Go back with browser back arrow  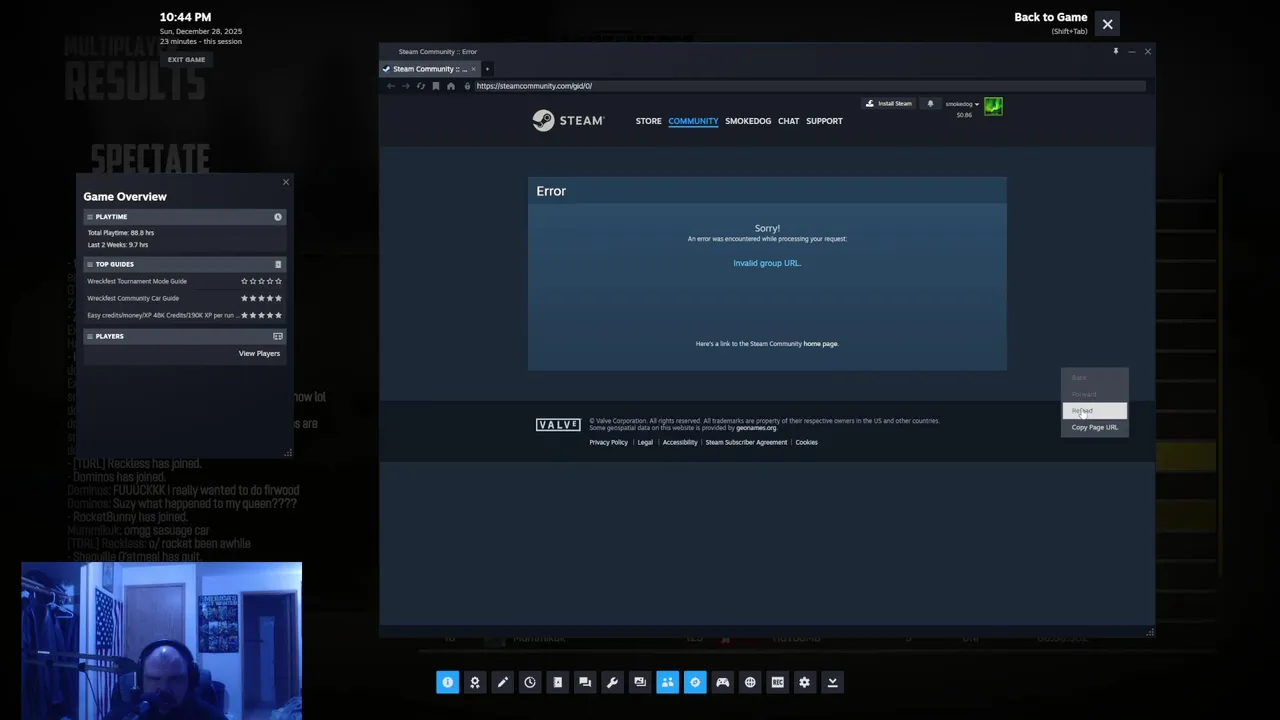[391, 86]
